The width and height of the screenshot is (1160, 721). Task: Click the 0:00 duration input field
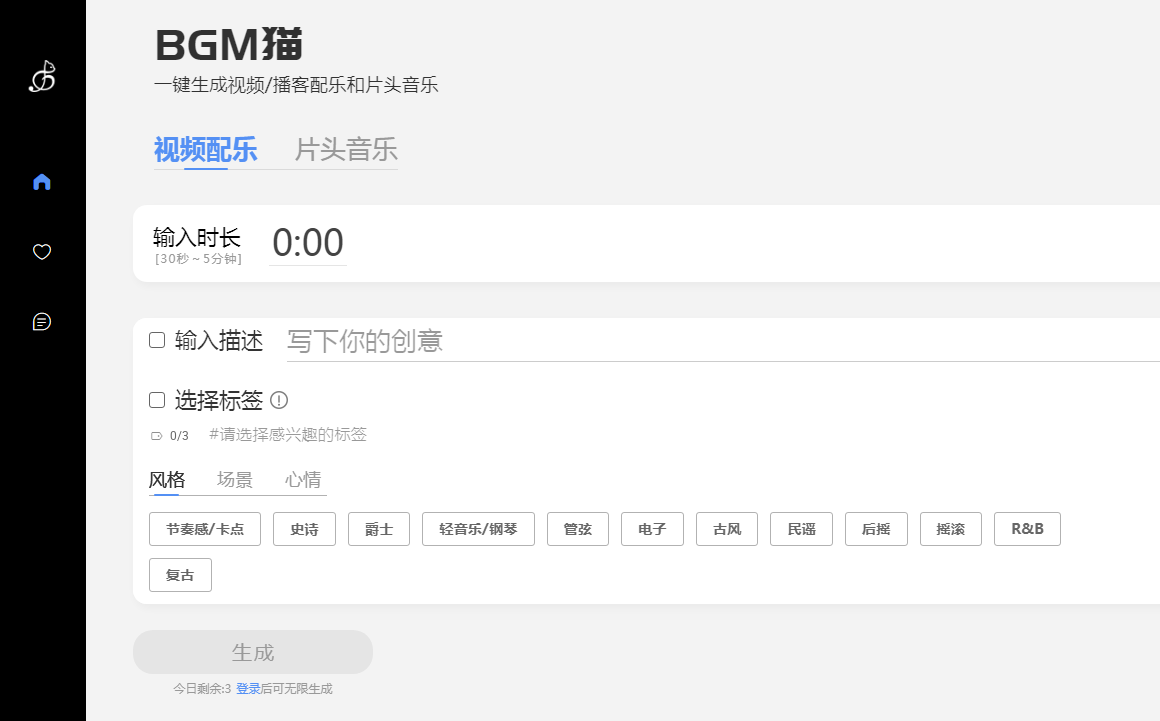pyautogui.click(x=308, y=242)
